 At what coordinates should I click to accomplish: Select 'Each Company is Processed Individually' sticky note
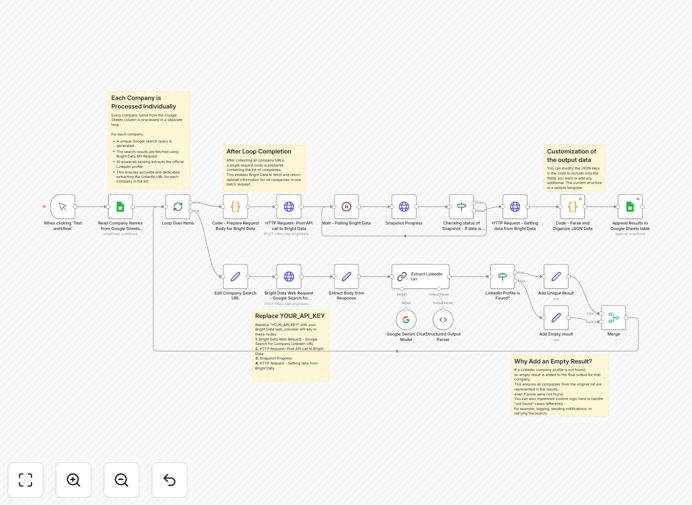click(149, 140)
